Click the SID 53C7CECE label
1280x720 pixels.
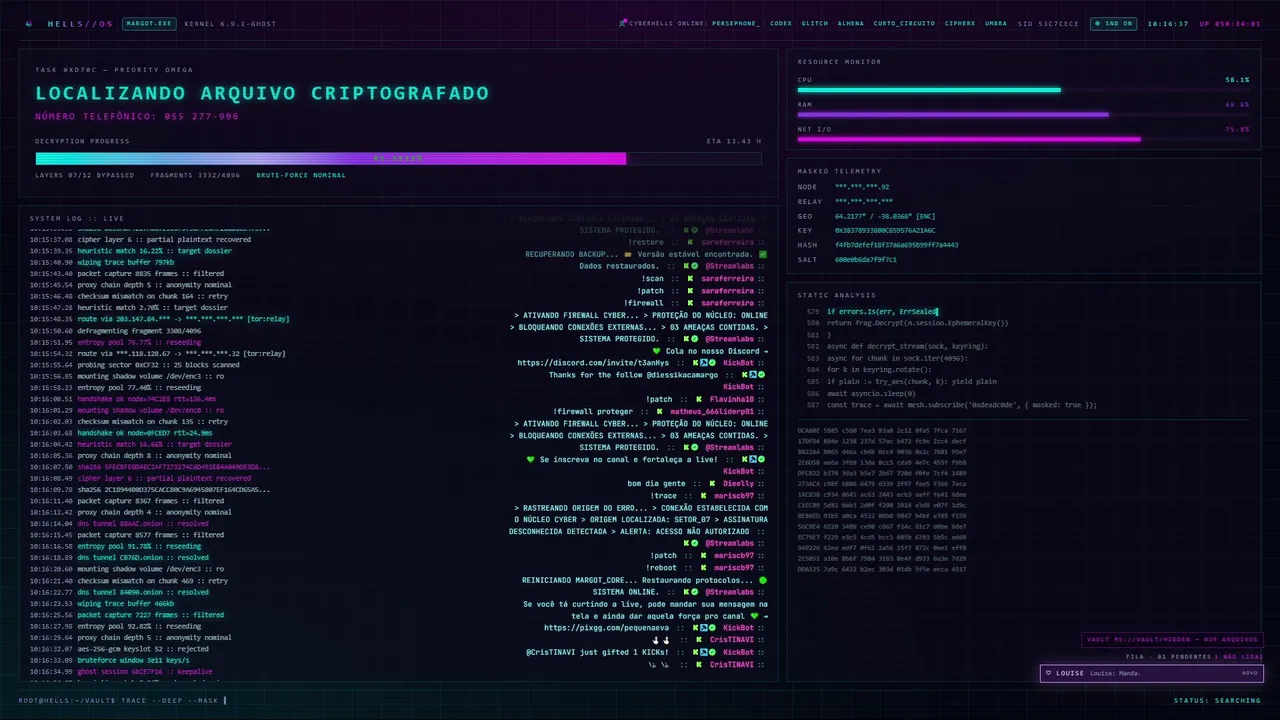point(1048,23)
